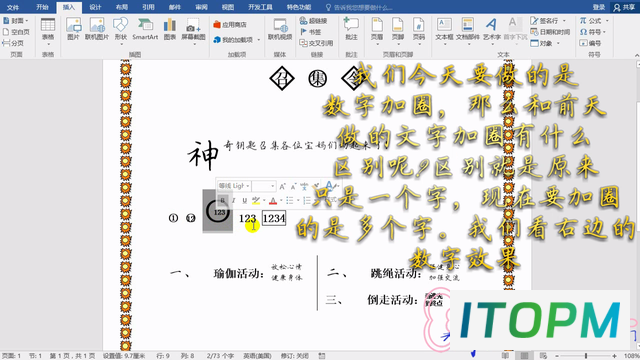Screen dimensions: 640x360
Task: Expand the font name dropdown
Action: (x=248, y=186)
